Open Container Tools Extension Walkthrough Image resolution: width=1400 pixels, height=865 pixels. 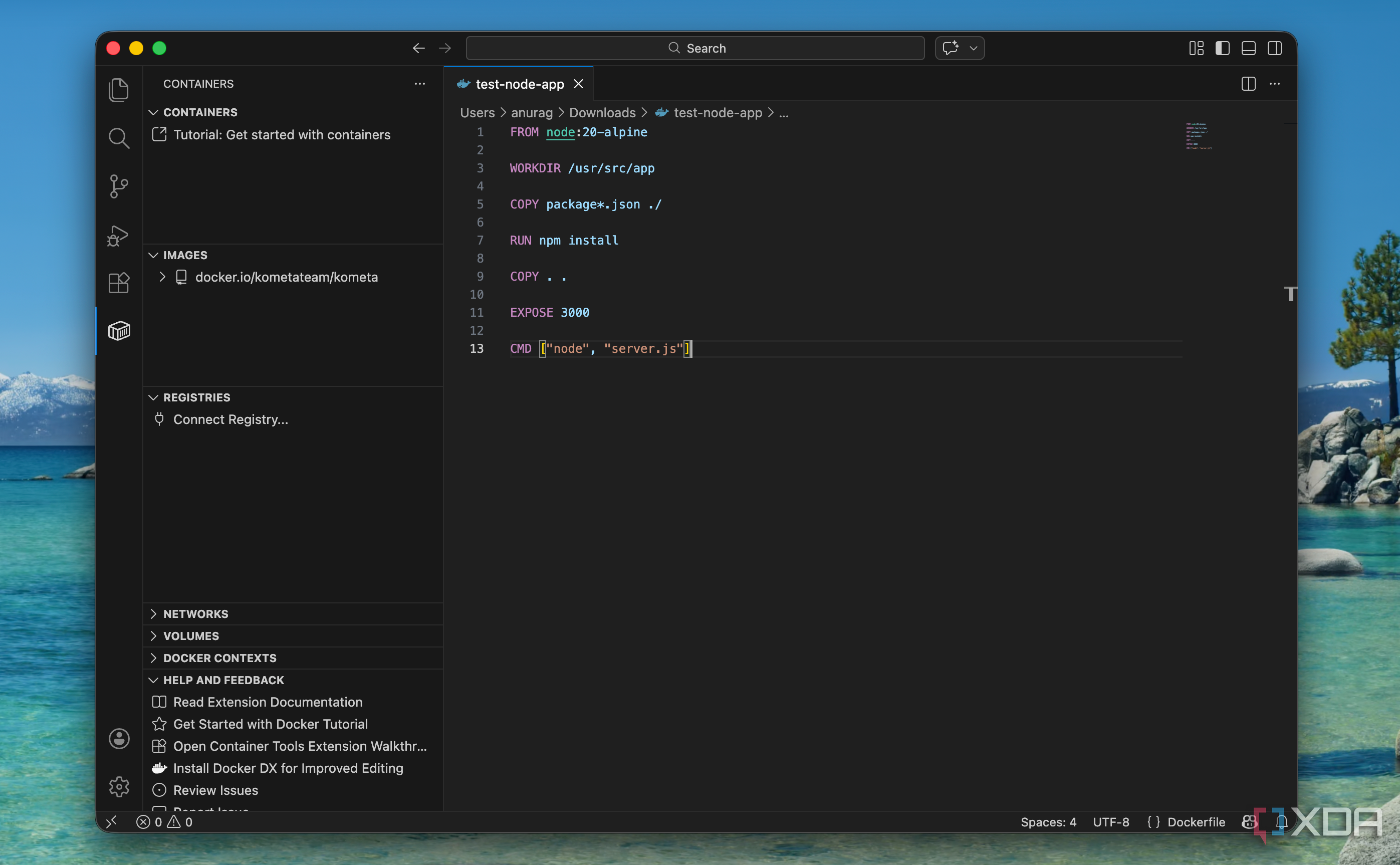tap(300, 746)
